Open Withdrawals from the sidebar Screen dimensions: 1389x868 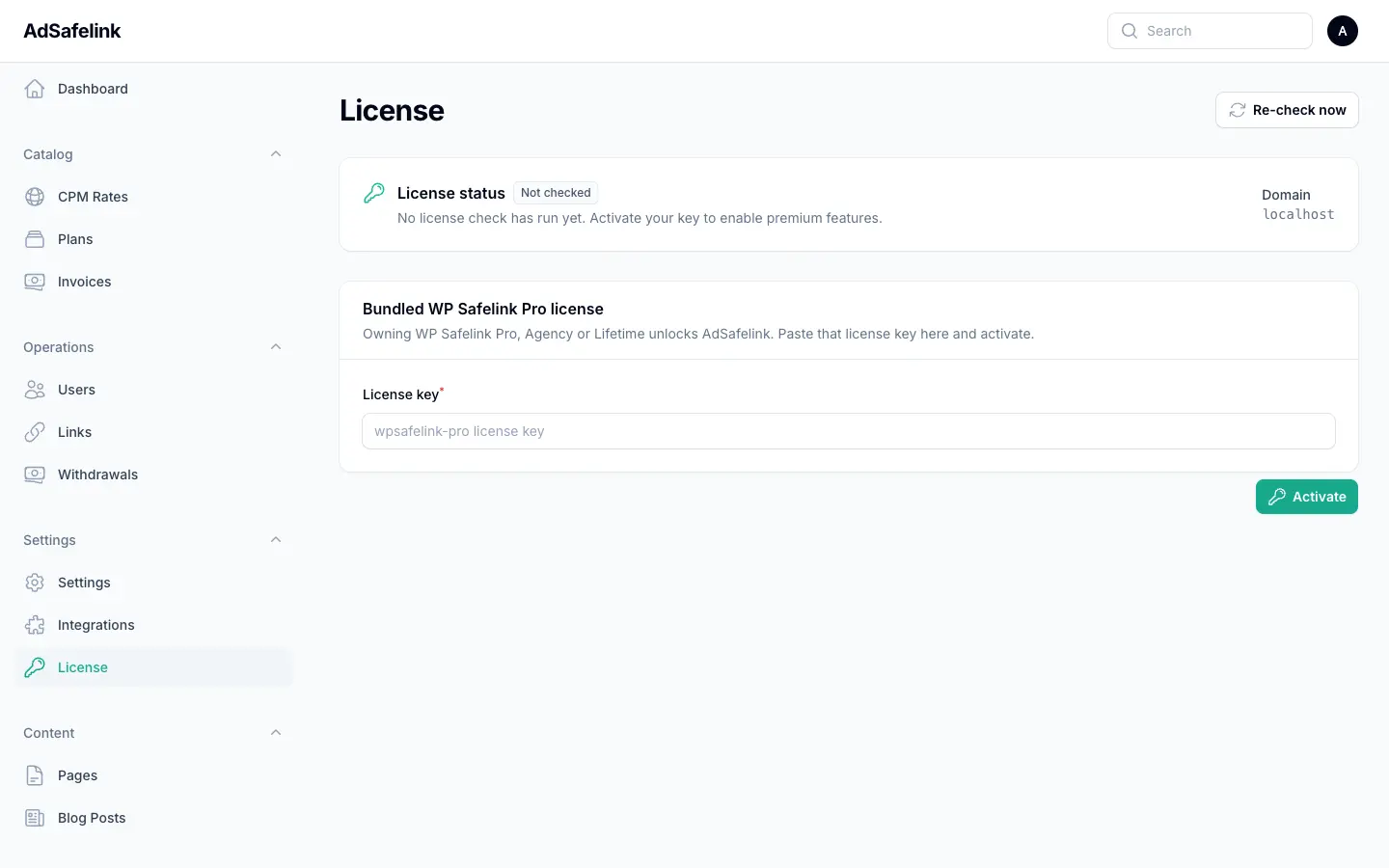154,475
